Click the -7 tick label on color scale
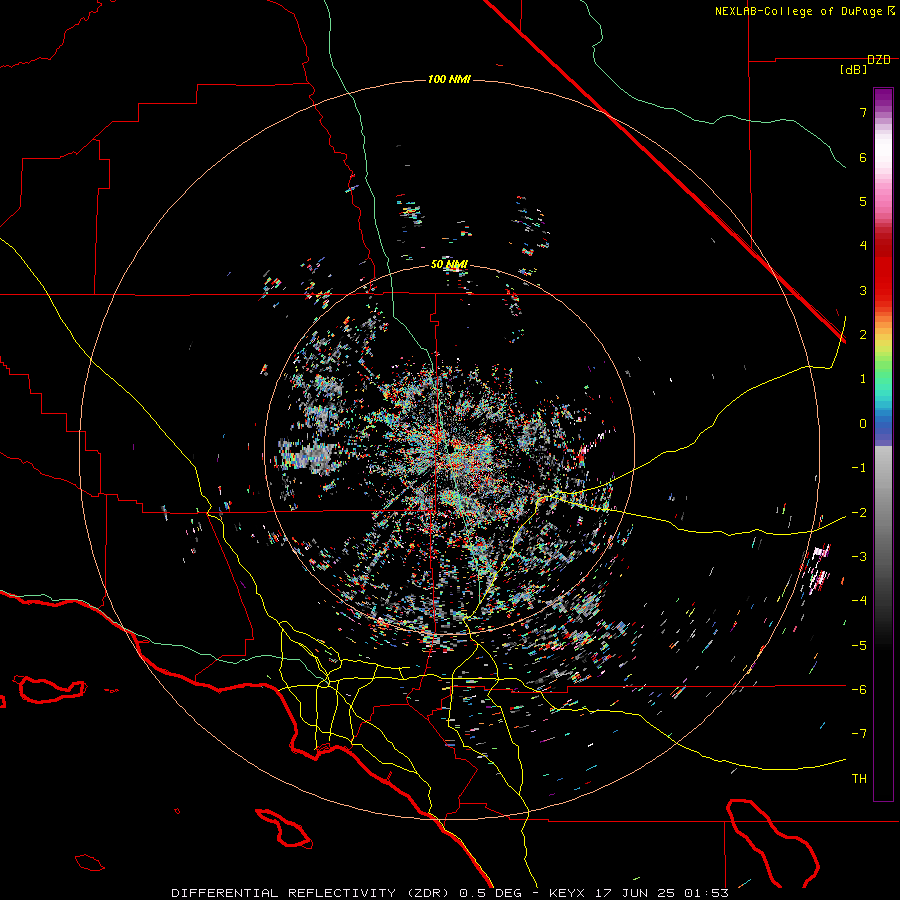This screenshot has height=900, width=900. 859,734
